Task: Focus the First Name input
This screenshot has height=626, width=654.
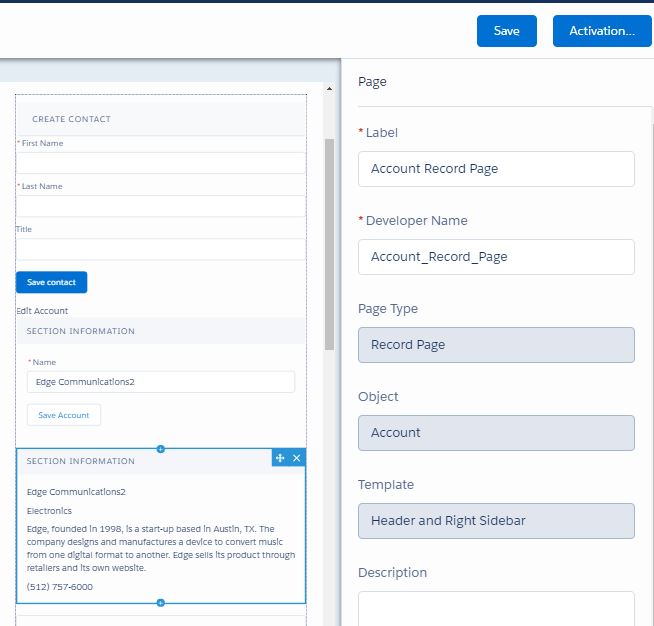Action: click(161, 163)
